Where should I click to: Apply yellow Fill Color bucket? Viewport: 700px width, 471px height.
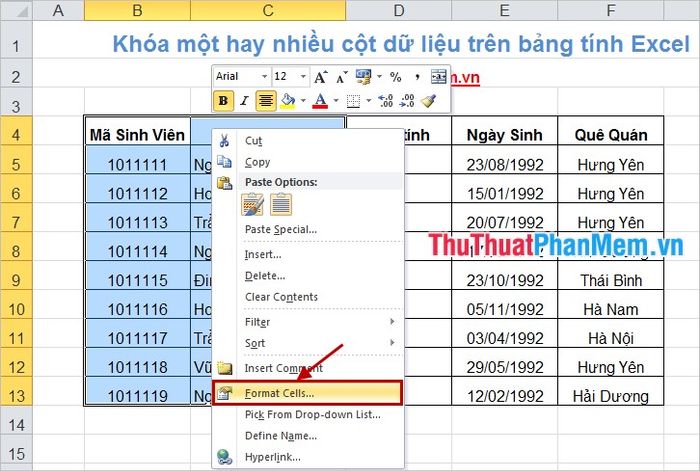[288, 101]
